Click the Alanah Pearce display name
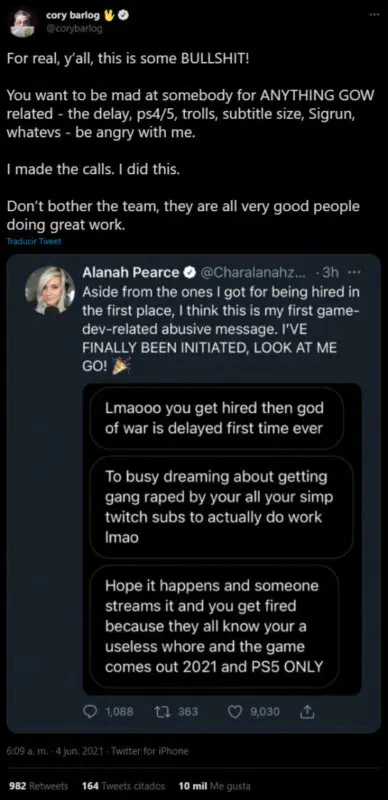This screenshot has width=388, height=800. (x=131, y=273)
